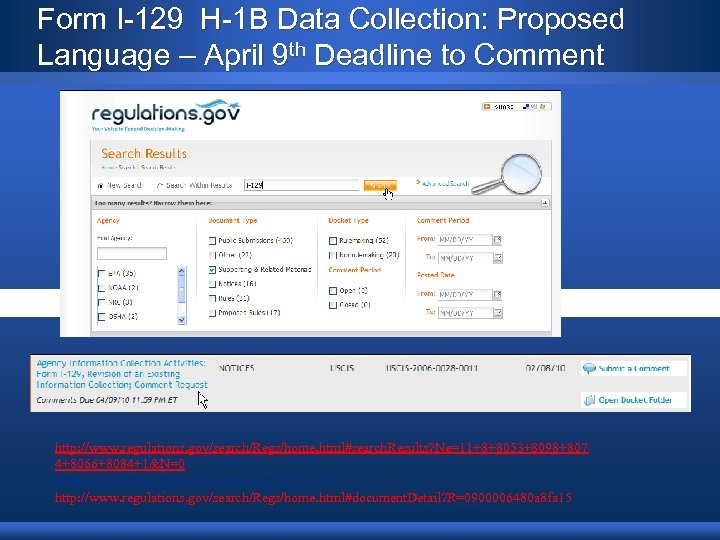Viewport: 720px width, 540px height.
Task: Check the OSHA (2) agency checkbox
Action: [101, 316]
